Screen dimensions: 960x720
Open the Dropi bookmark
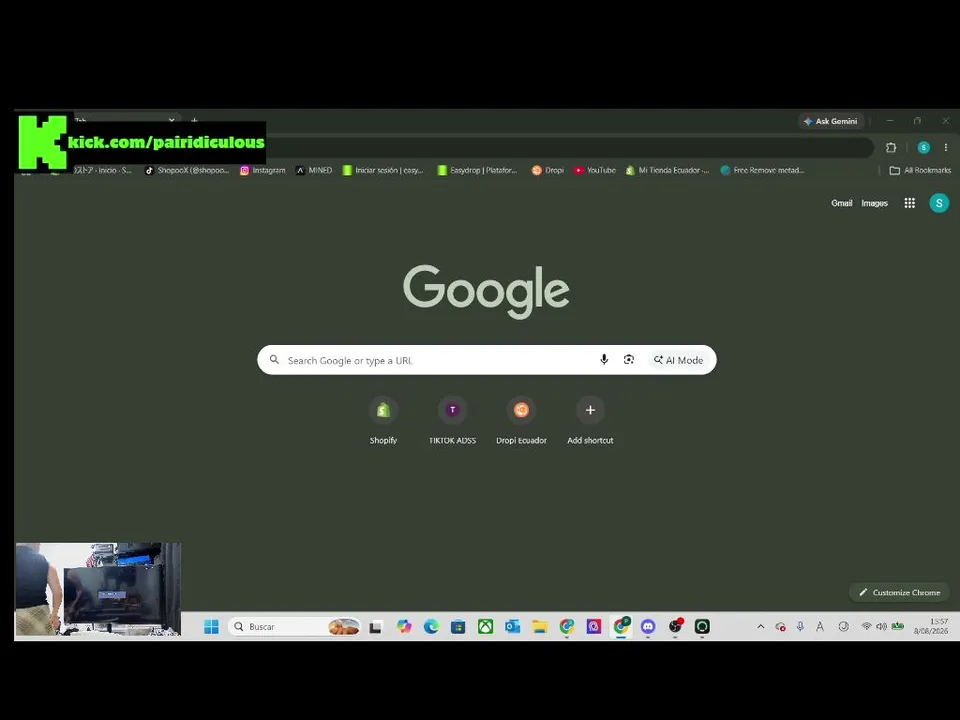pos(548,171)
